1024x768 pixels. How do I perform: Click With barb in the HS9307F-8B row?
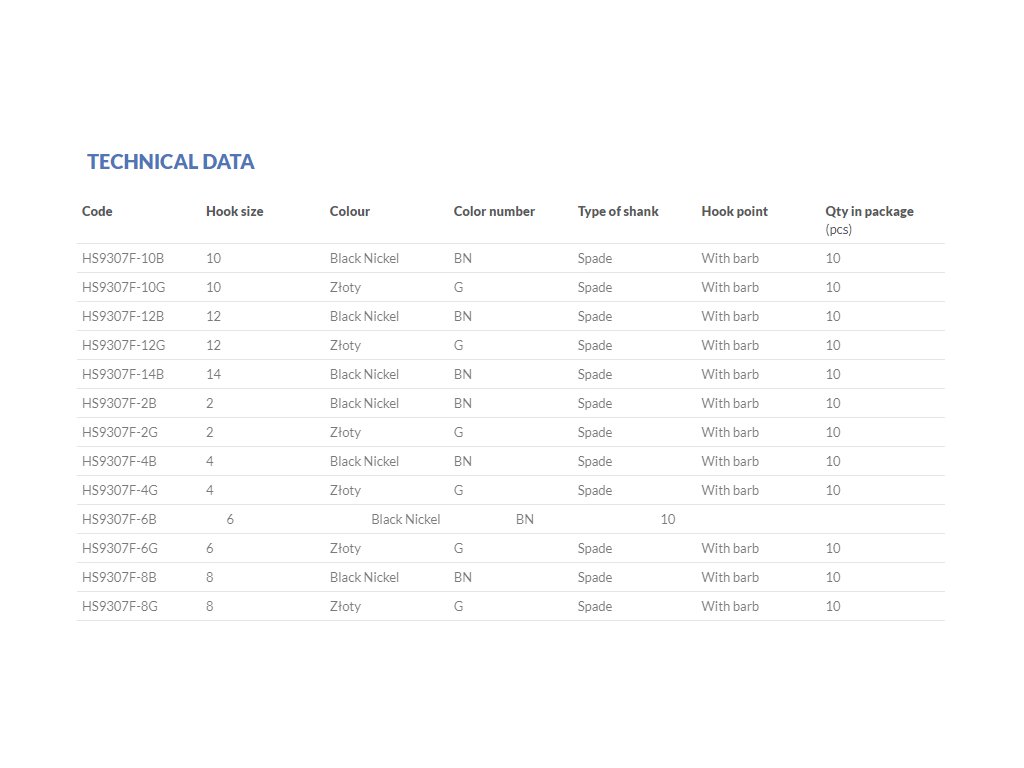coord(730,577)
